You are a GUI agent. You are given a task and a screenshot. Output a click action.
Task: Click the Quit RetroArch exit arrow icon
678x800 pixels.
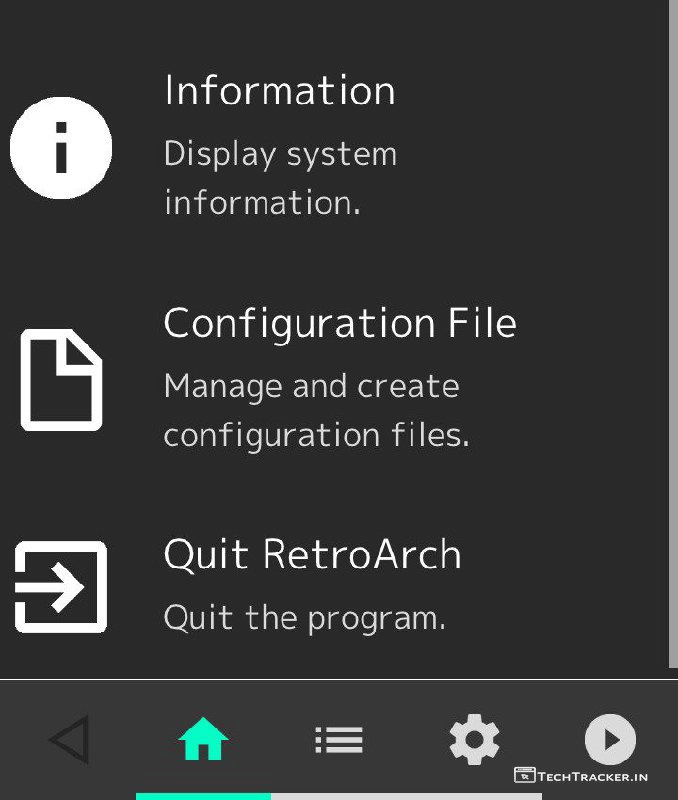point(61,587)
